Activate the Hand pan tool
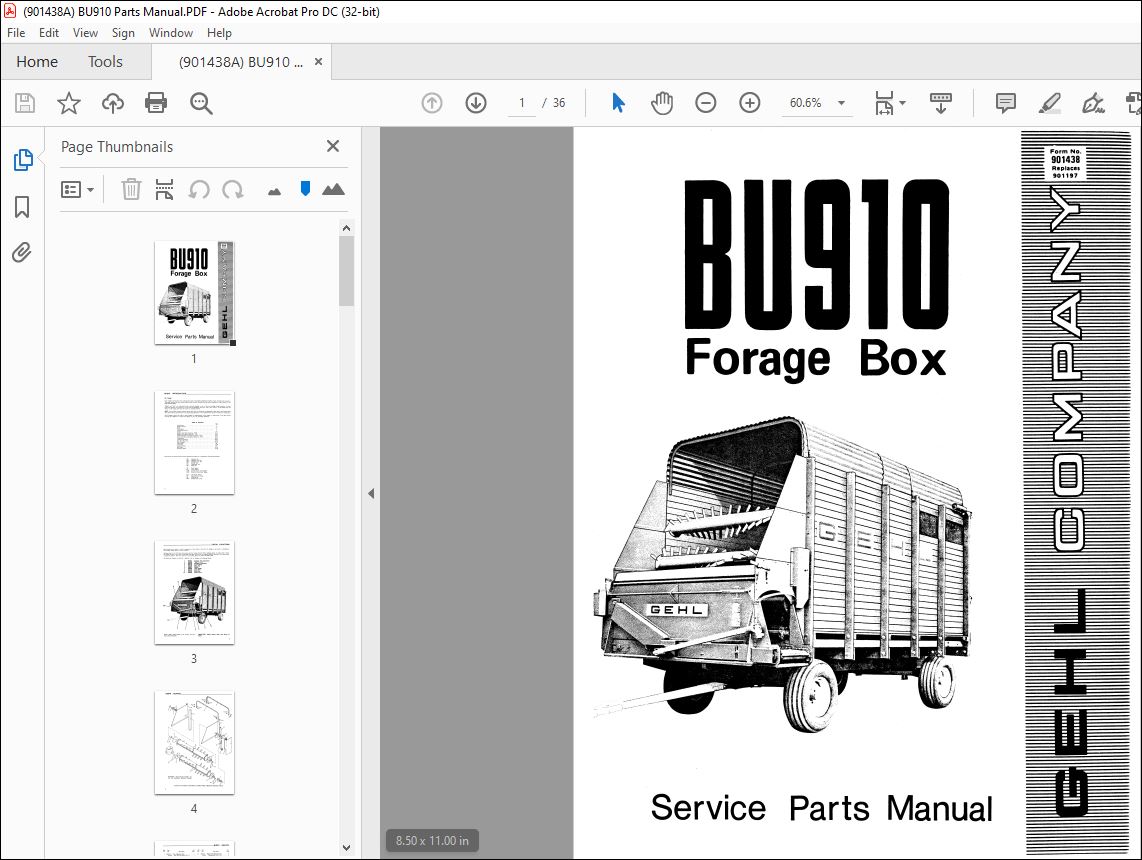Image resolution: width=1142 pixels, height=860 pixels. (x=661, y=103)
